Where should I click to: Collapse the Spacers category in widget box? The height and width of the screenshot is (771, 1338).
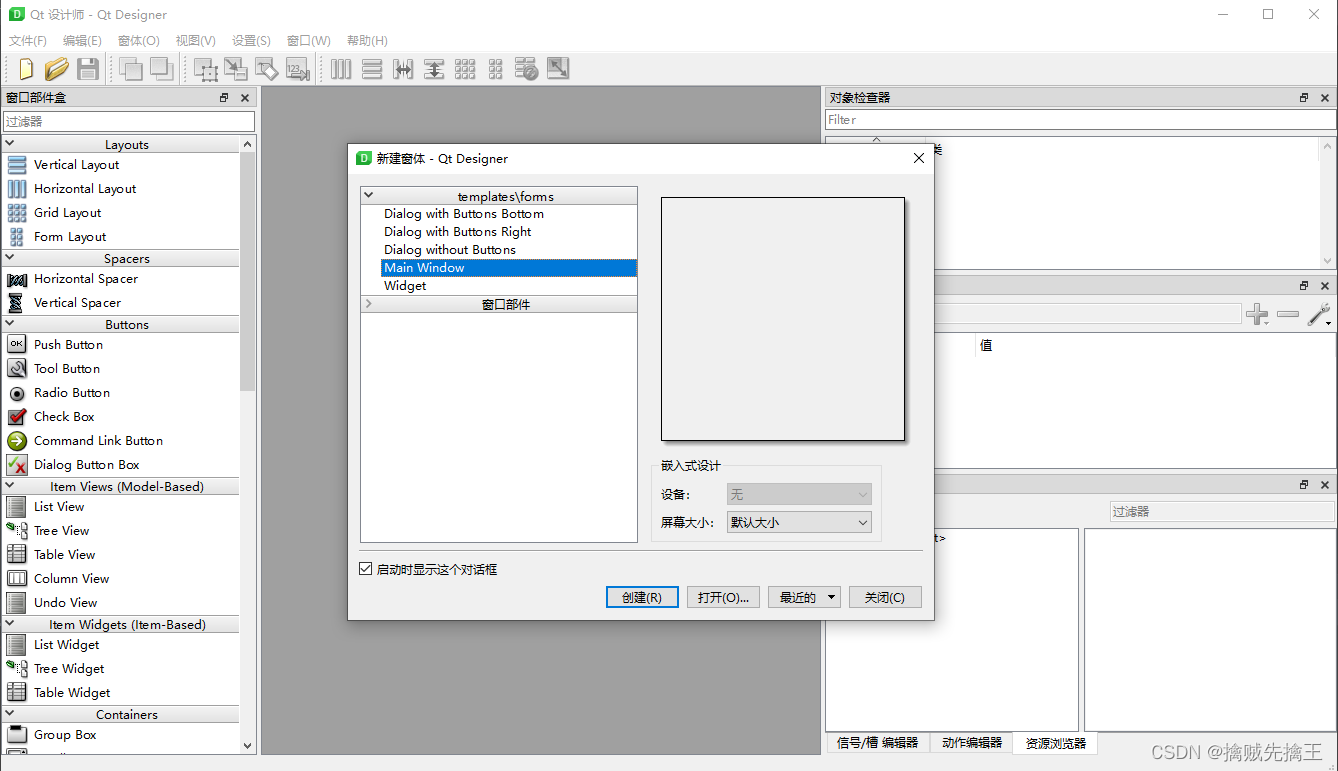click(x=9, y=258)
